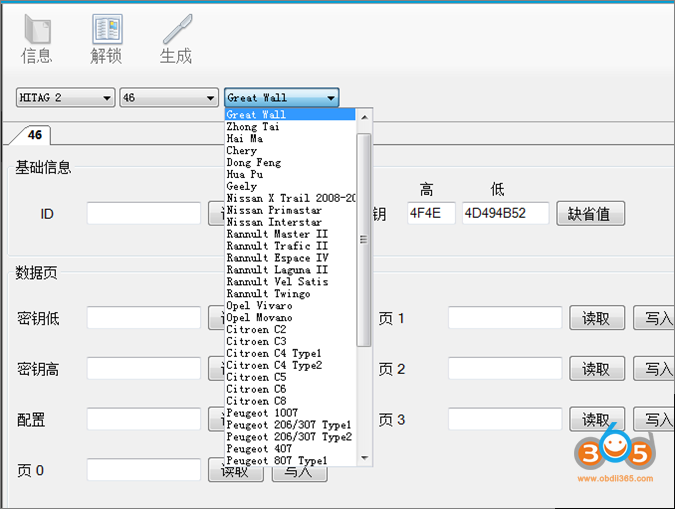Viewport: 675px width, 509px height.
Task: Click 读取 button for 页 3
Action: [597, 419]
